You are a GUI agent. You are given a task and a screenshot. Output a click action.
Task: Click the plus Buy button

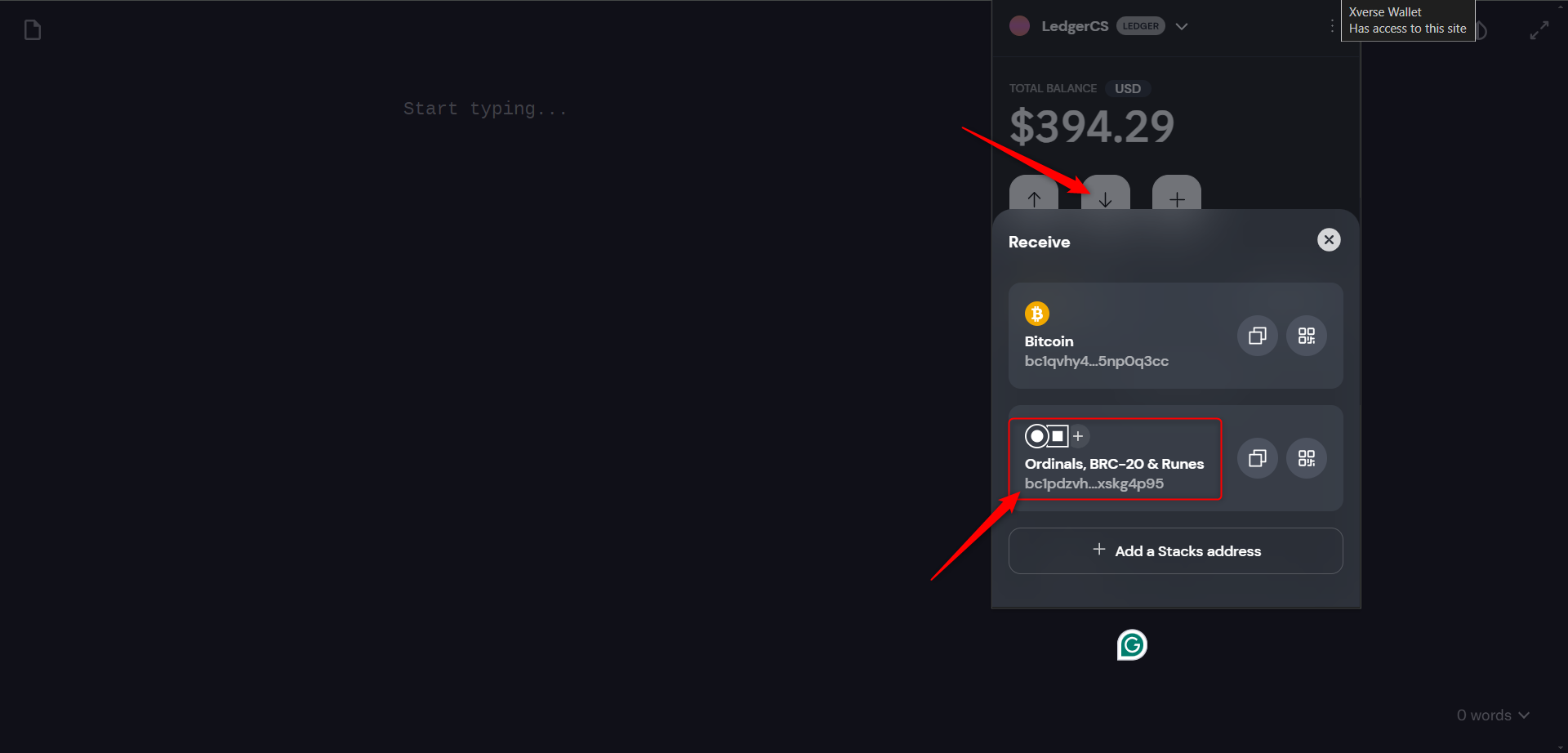[1177, 196]
